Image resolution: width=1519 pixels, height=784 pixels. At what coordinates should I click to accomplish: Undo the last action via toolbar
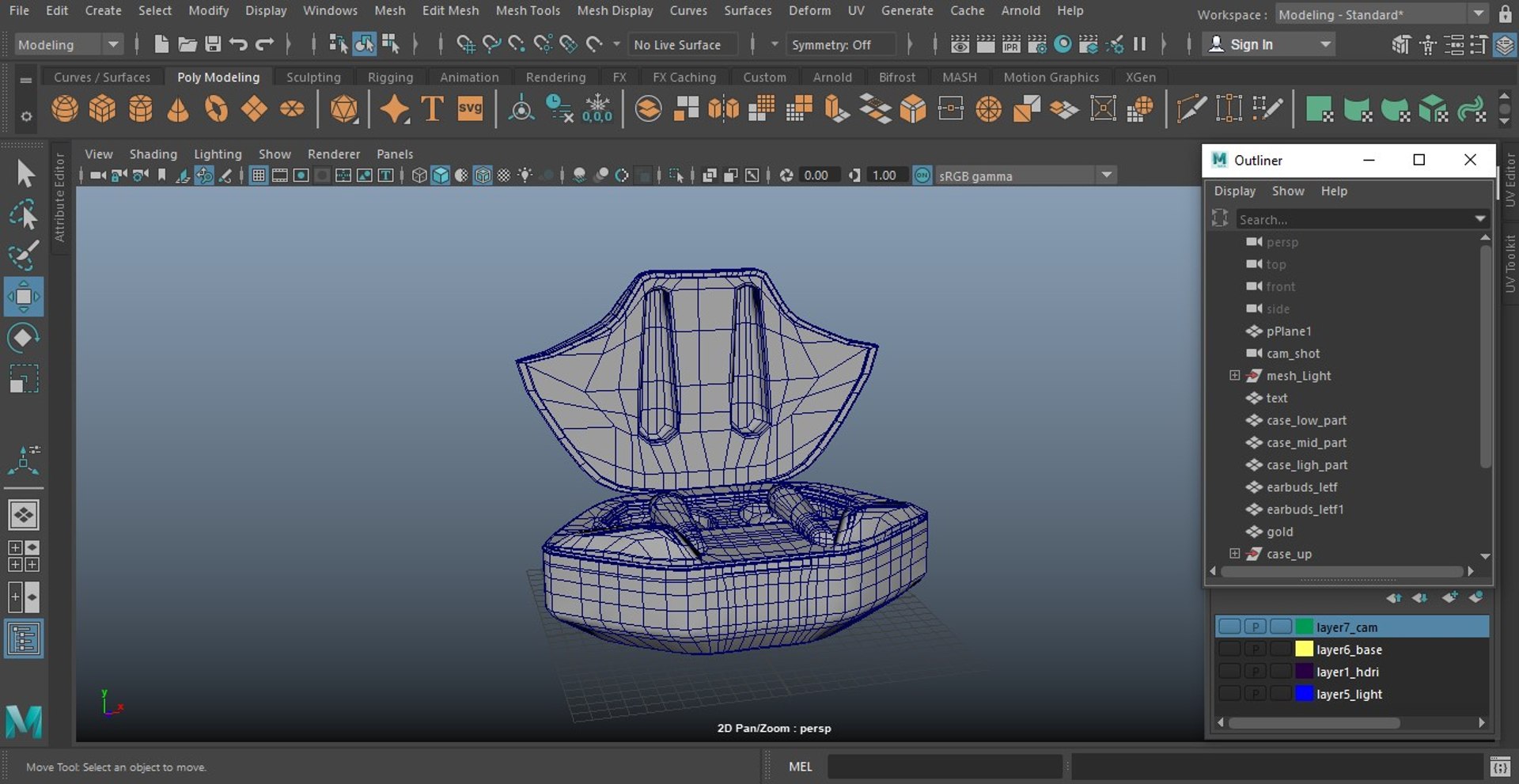pyautogui.click(x=238, y=44)
